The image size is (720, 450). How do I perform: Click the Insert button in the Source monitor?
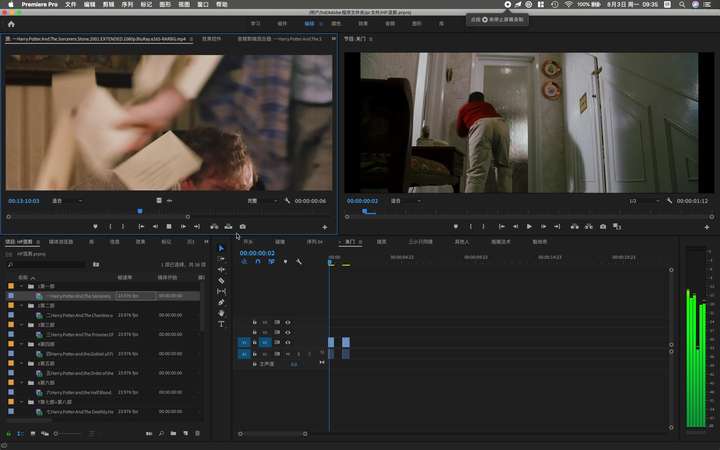[214, 227]
